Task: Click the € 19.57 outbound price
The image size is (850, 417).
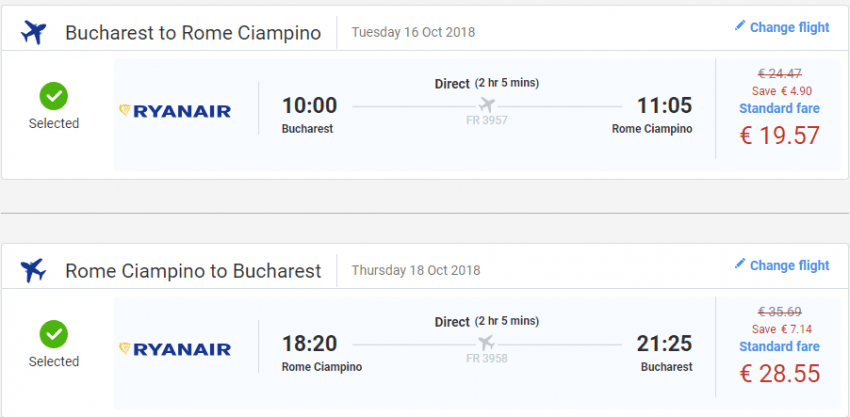Action: point(779,137)
